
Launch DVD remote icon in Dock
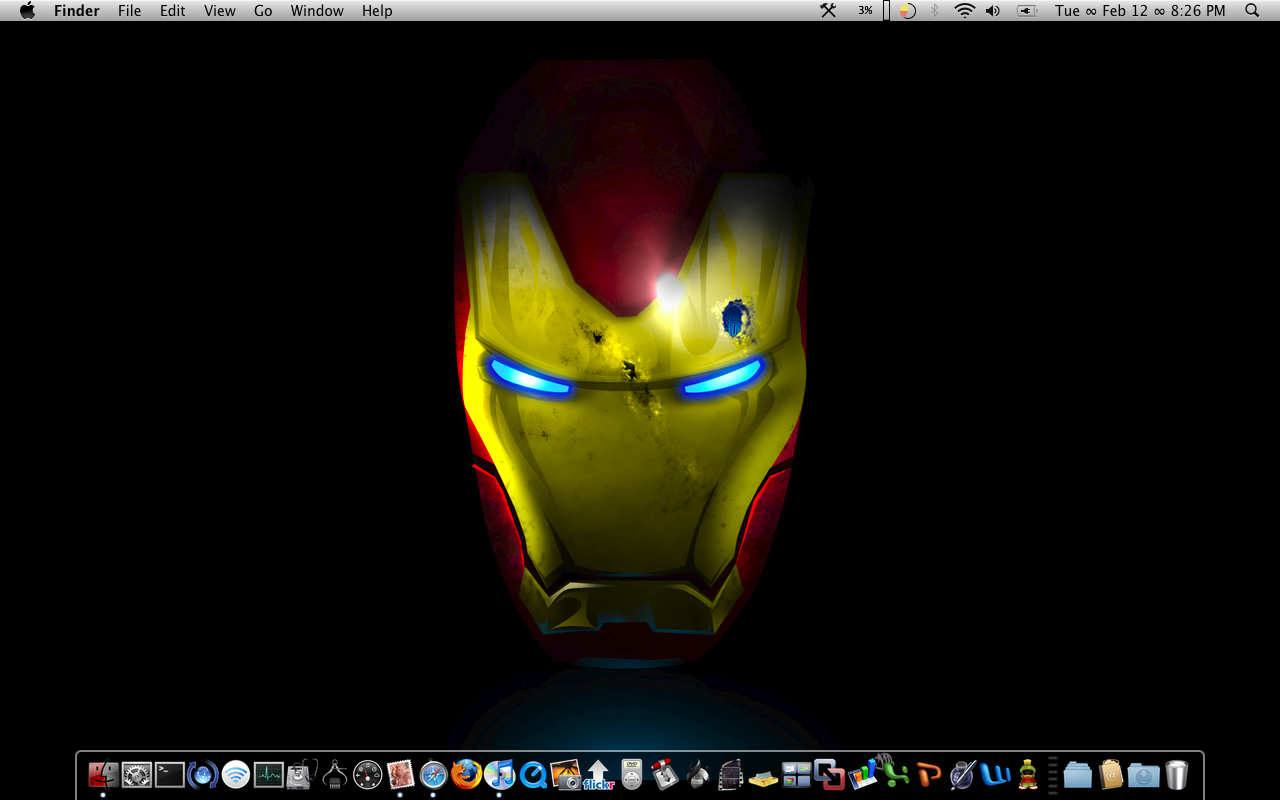click(x=631, y=774)
